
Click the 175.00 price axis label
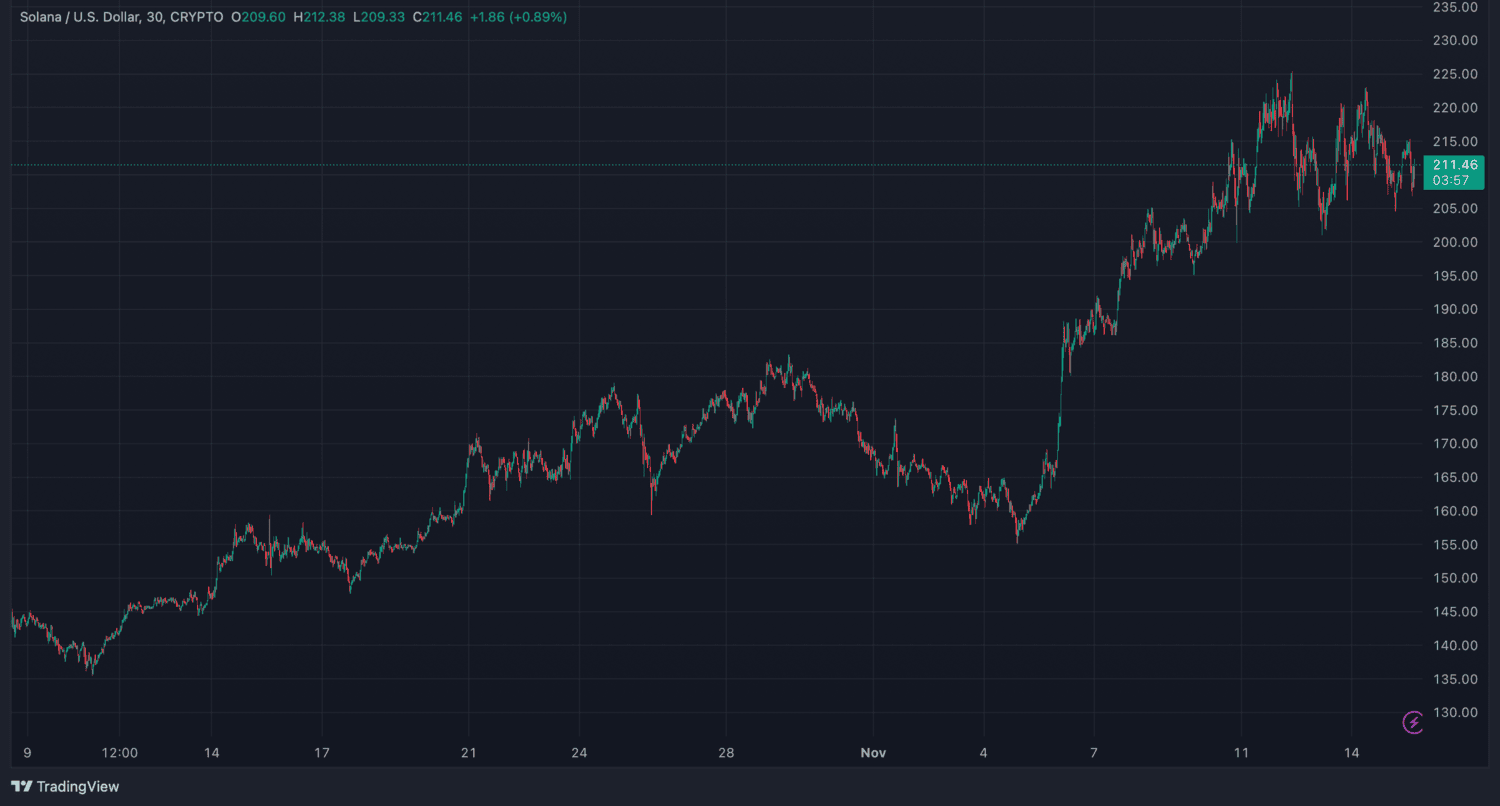(1455, 410)
